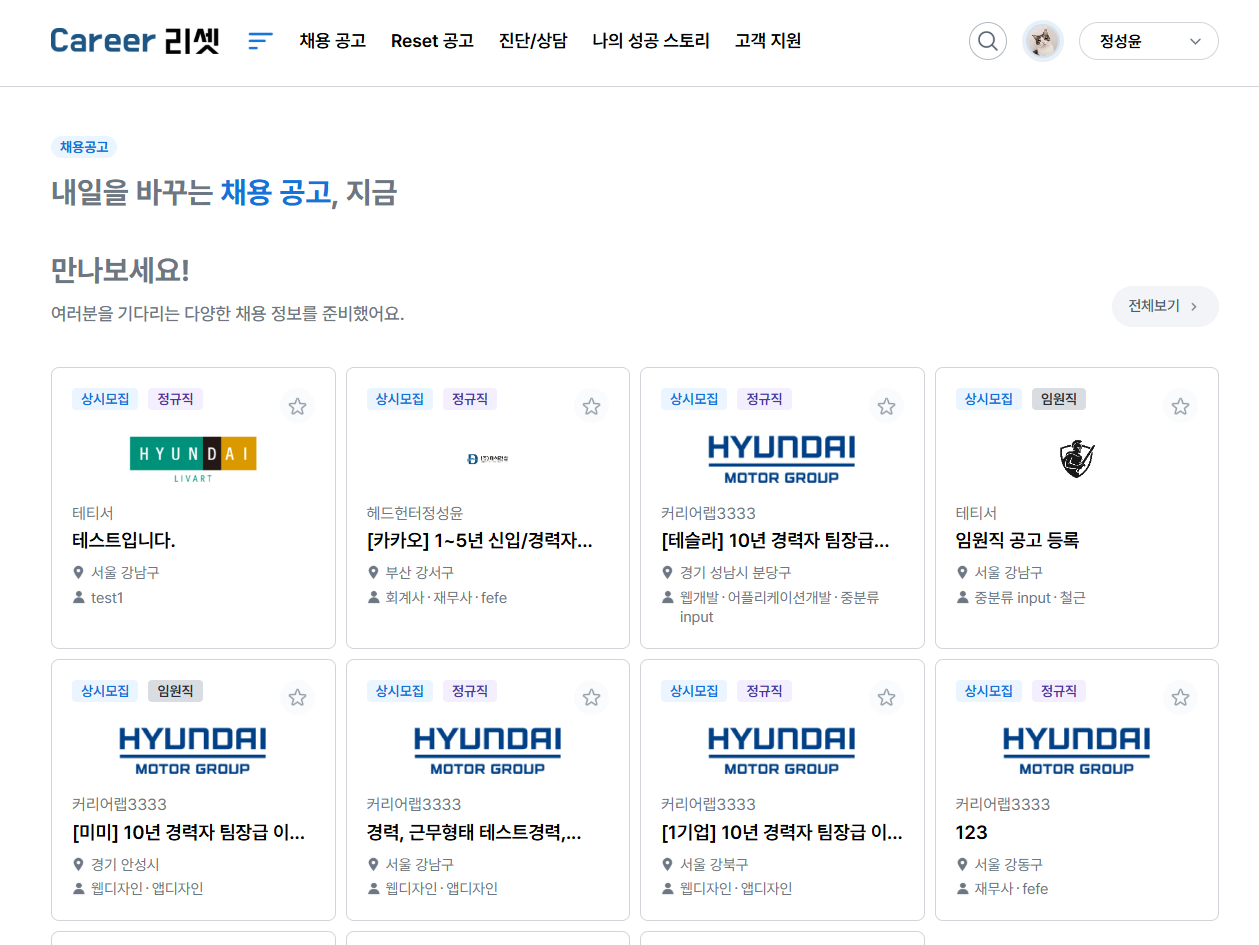This screenshot has height=945, width=1259.
Task: Go to 진단/상담 menu
Action: tap(533, 41)
